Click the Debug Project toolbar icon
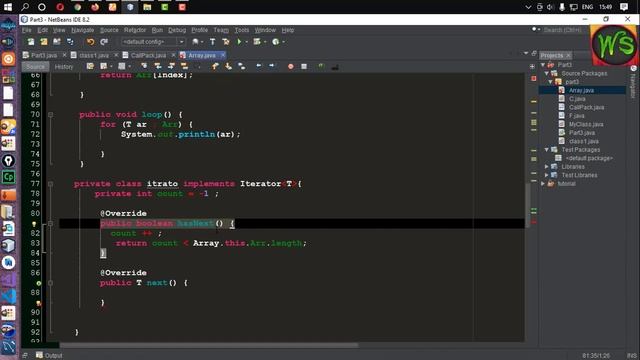 (x=257, y=42)
